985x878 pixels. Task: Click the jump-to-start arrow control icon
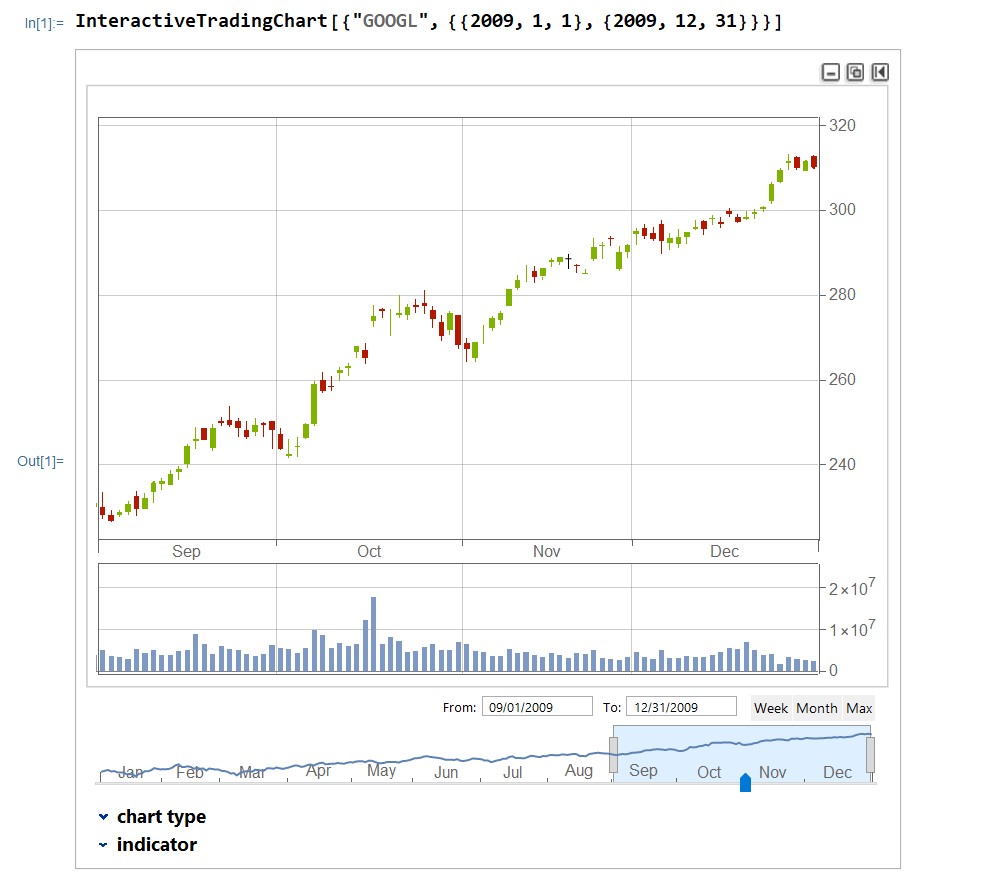(x=879, y=72)
